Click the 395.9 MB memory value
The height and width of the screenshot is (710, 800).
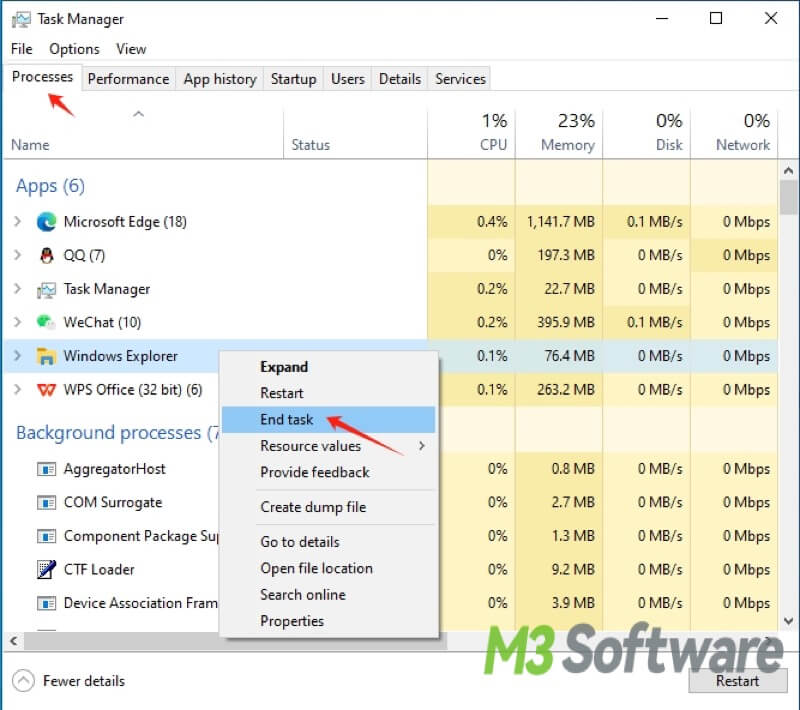point(565,322)
